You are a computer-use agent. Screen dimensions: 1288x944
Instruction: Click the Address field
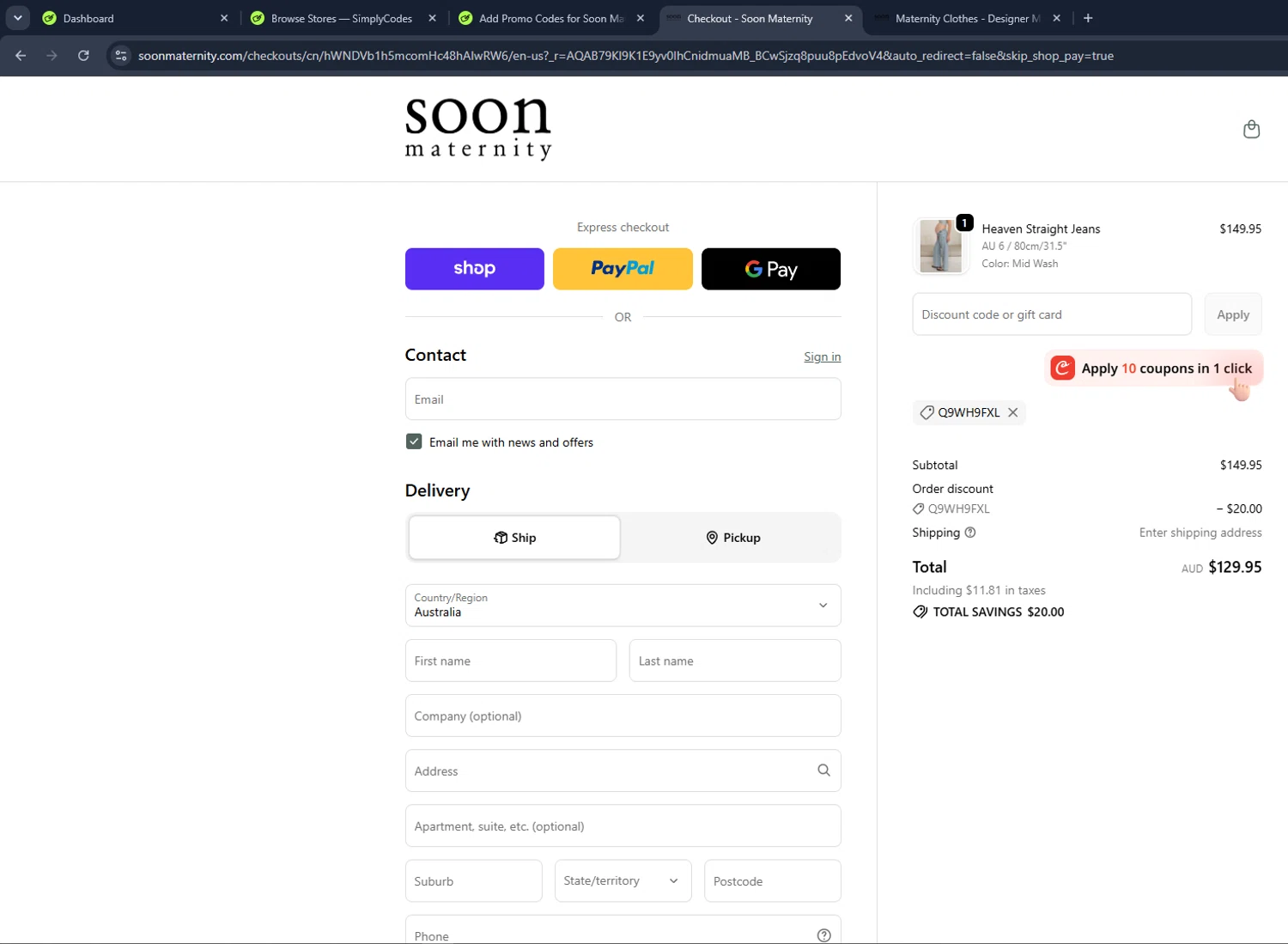click(x=623, y=770)
